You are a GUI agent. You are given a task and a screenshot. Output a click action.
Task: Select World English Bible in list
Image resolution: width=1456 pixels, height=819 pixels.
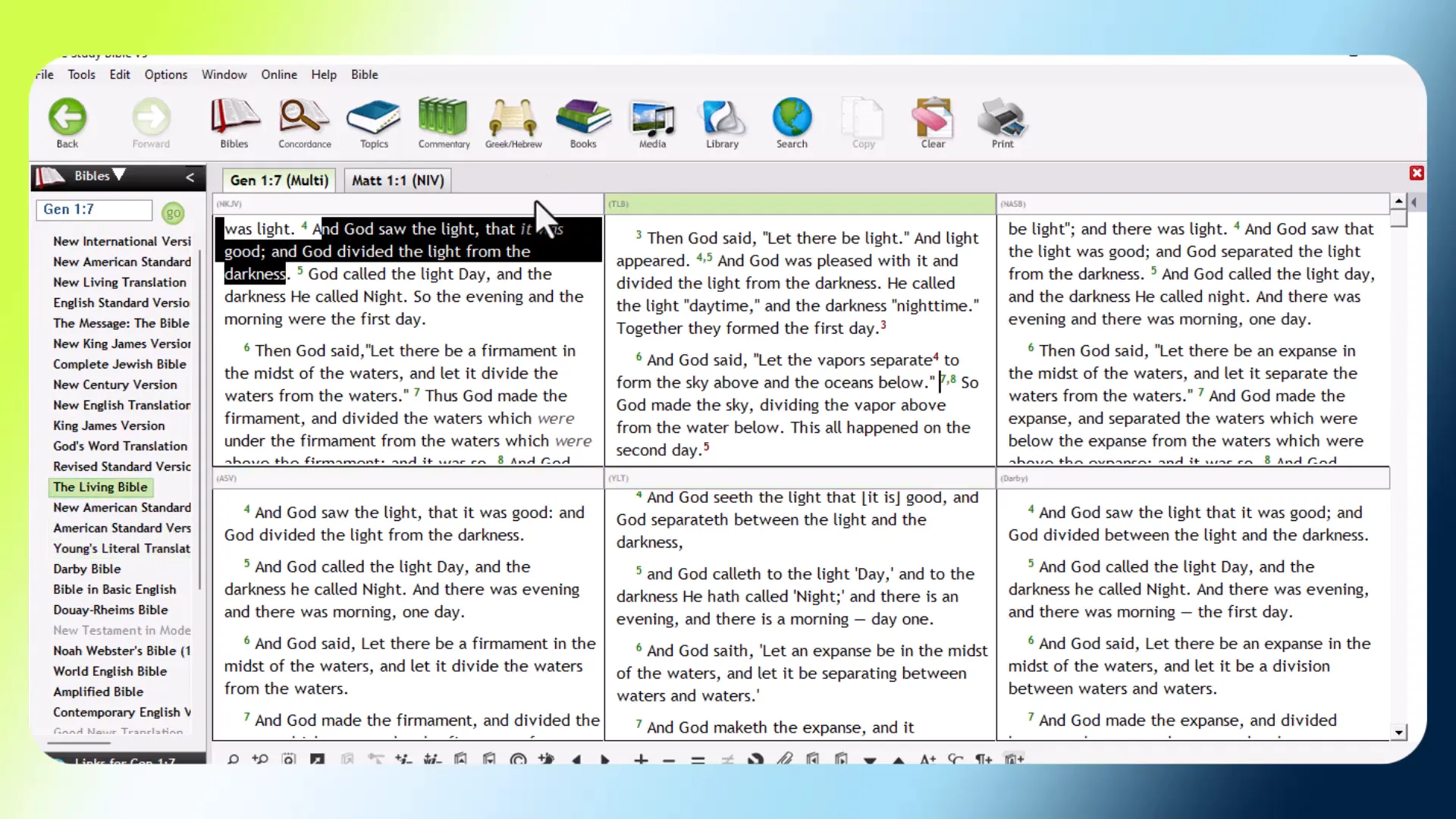pos(110,671)
